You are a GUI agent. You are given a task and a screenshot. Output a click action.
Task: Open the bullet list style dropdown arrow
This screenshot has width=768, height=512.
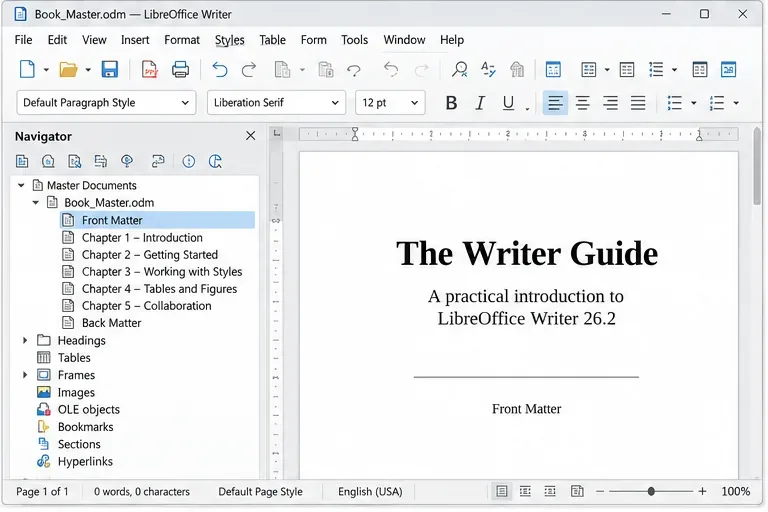[694, 103]
